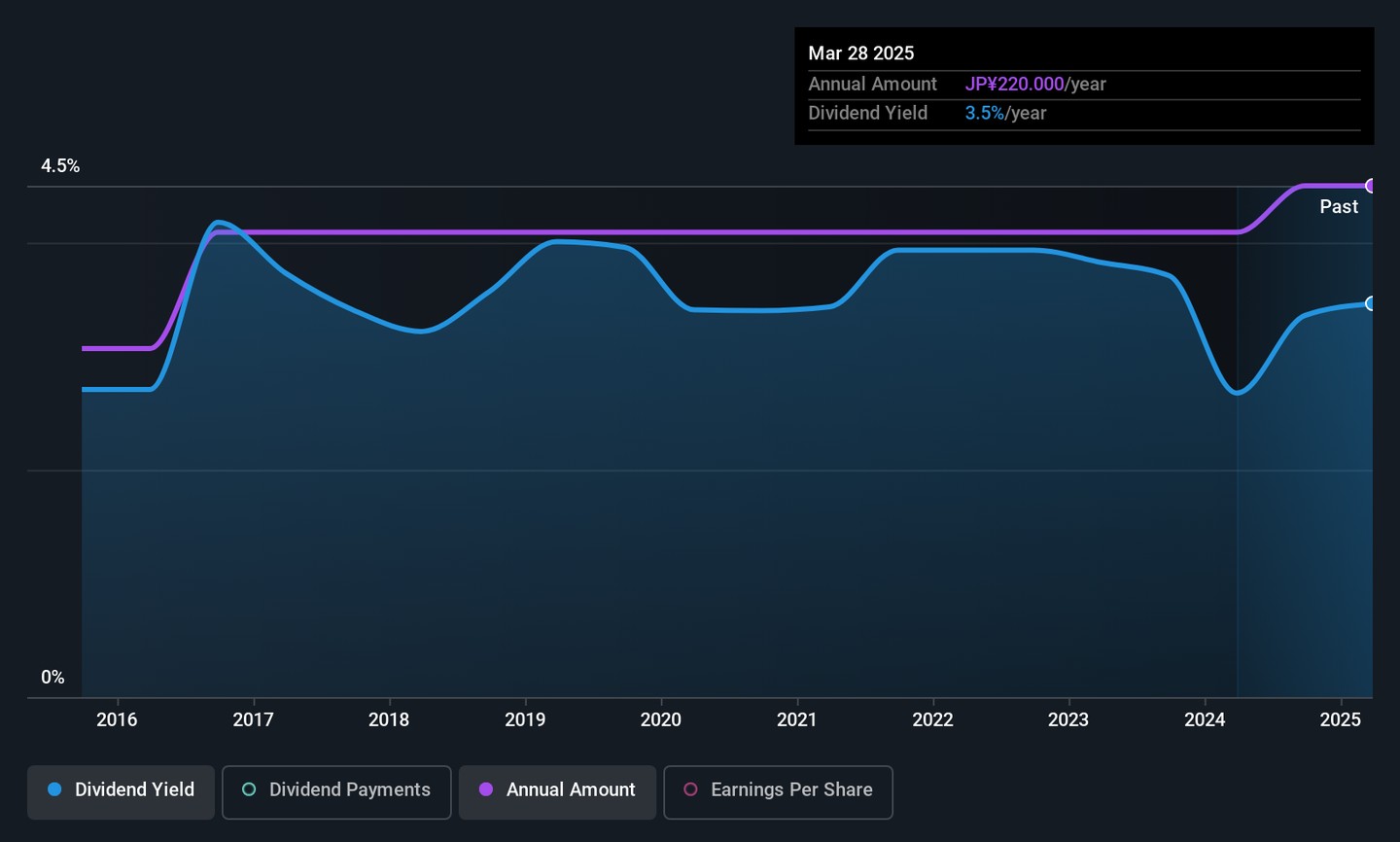1400x842 pixels.
Task: Click the 2017 x-axis year label
Action: point(253,719)
